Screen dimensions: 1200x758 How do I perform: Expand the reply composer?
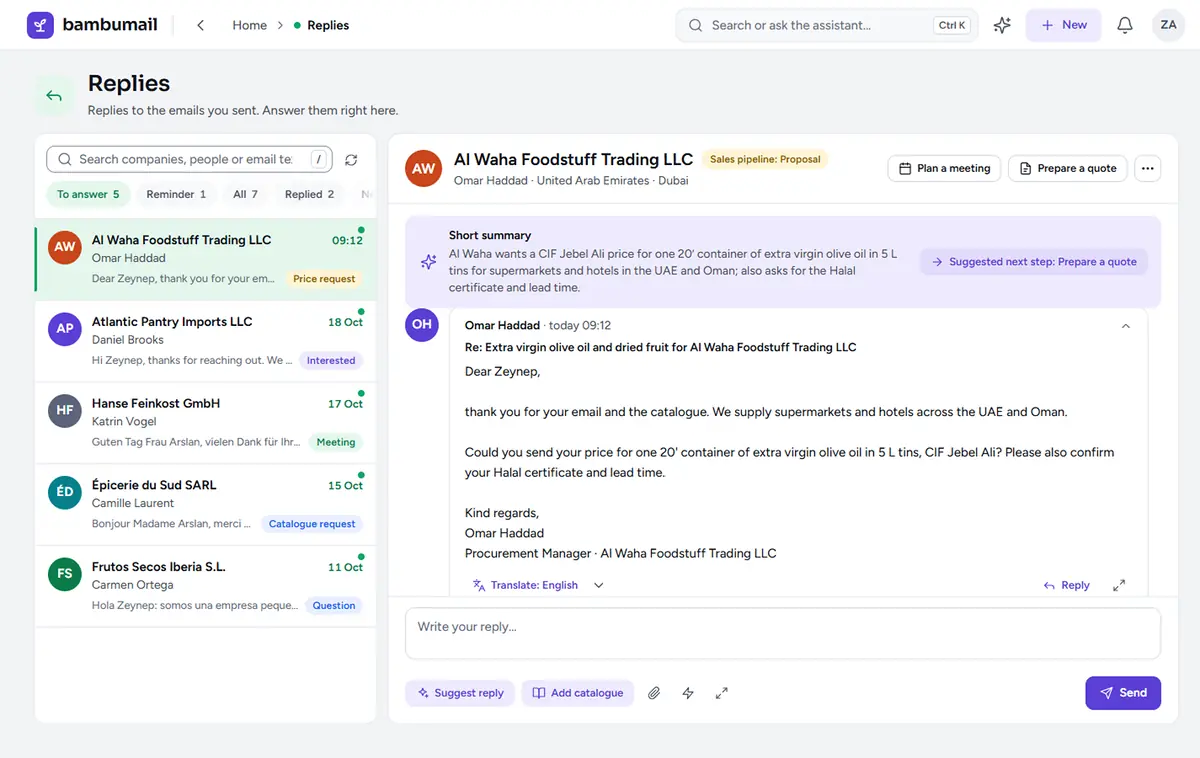[721, 693]
